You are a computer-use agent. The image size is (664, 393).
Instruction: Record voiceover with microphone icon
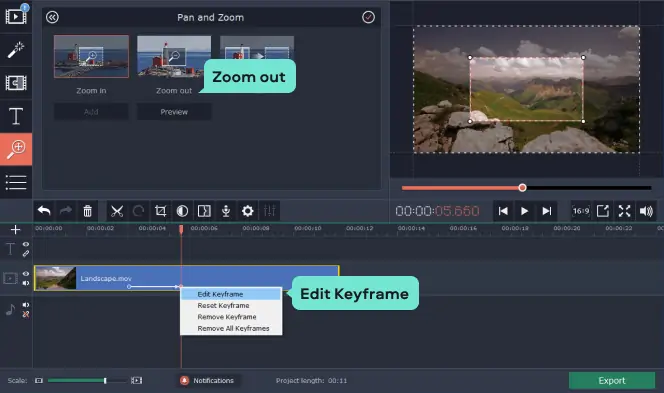click(226, 210)
